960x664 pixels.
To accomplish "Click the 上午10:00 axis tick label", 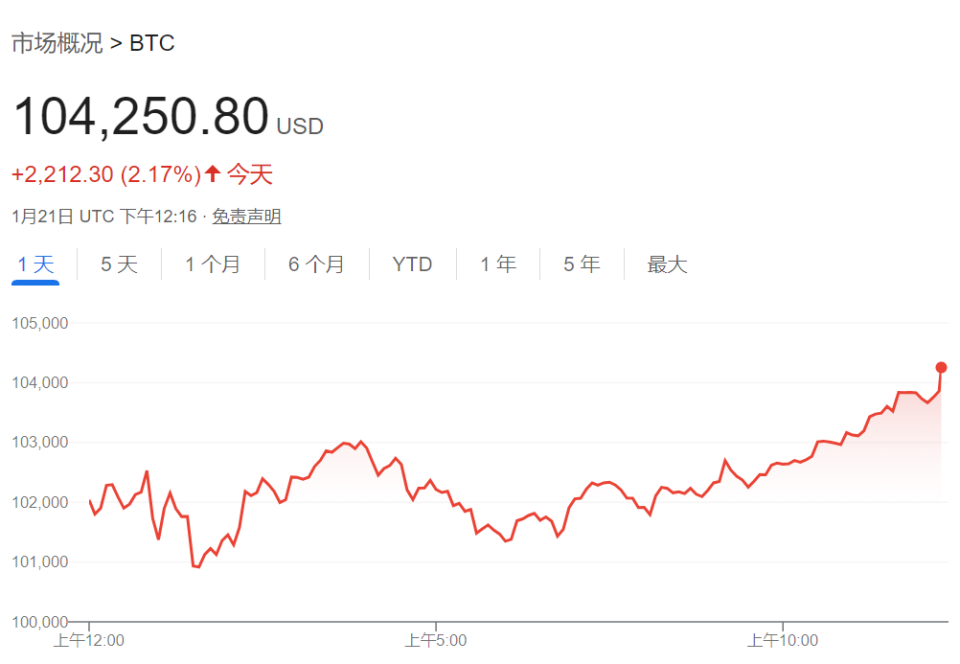I will pyautogui.click(x=782, y=640).
